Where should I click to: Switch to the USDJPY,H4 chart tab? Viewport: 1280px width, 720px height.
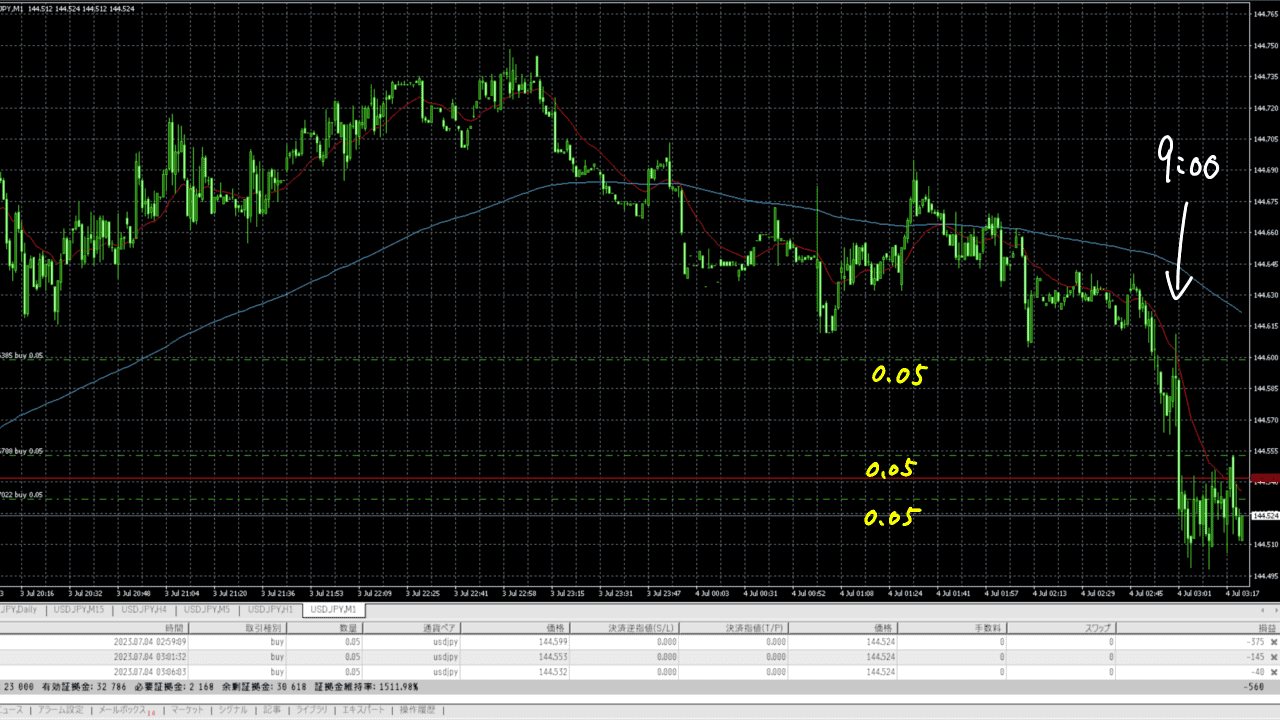tap(144, 609)
